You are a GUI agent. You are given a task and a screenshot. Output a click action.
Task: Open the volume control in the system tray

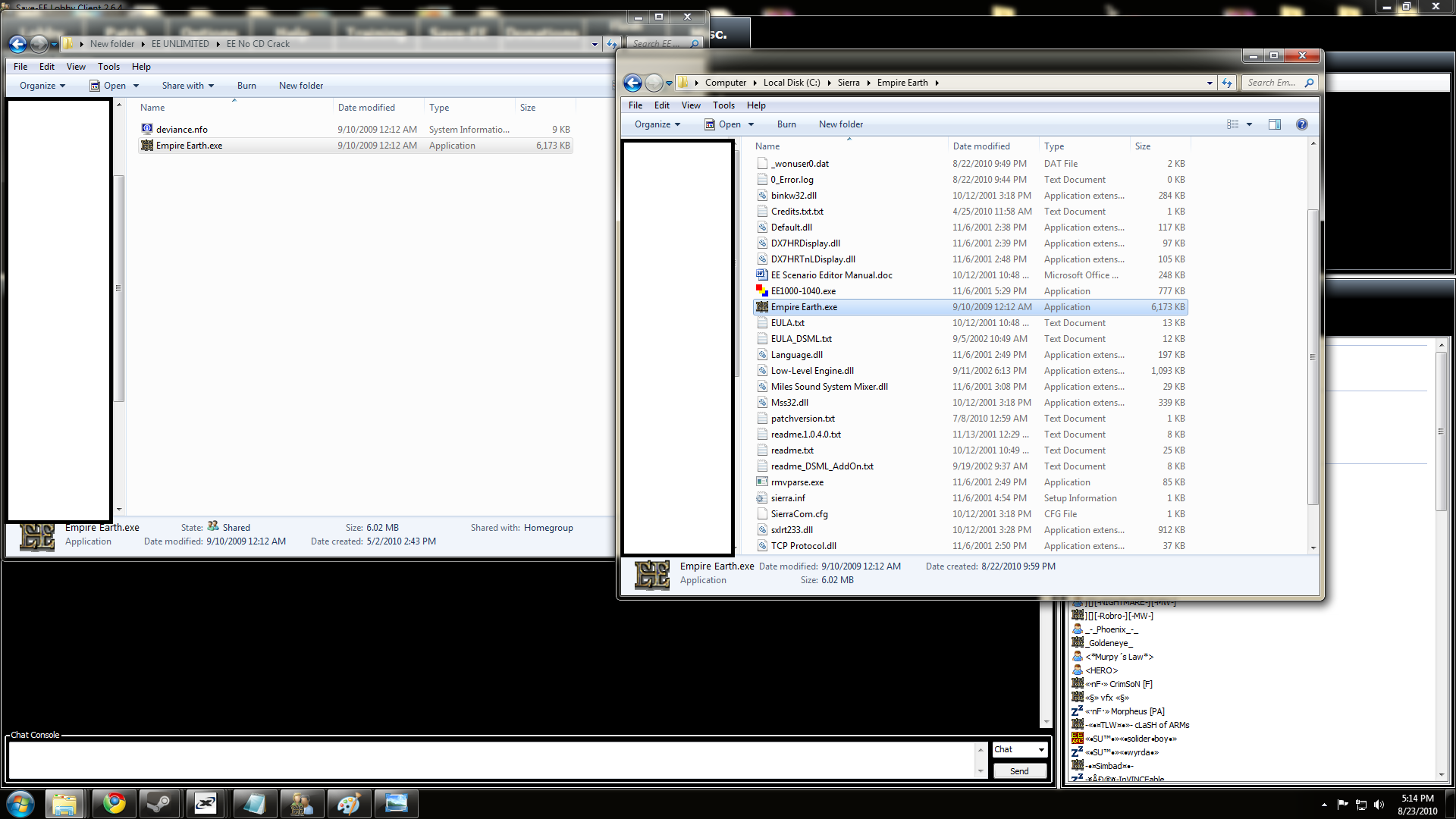1379,805
